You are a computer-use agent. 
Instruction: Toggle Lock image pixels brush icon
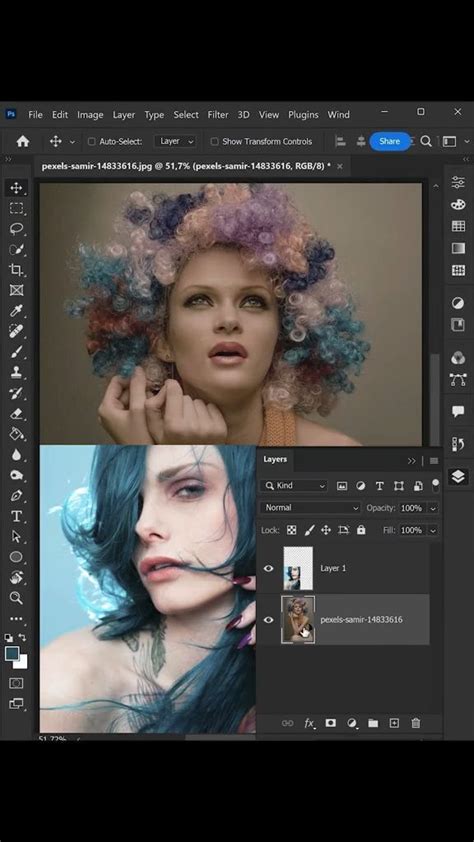pos(309,530)
